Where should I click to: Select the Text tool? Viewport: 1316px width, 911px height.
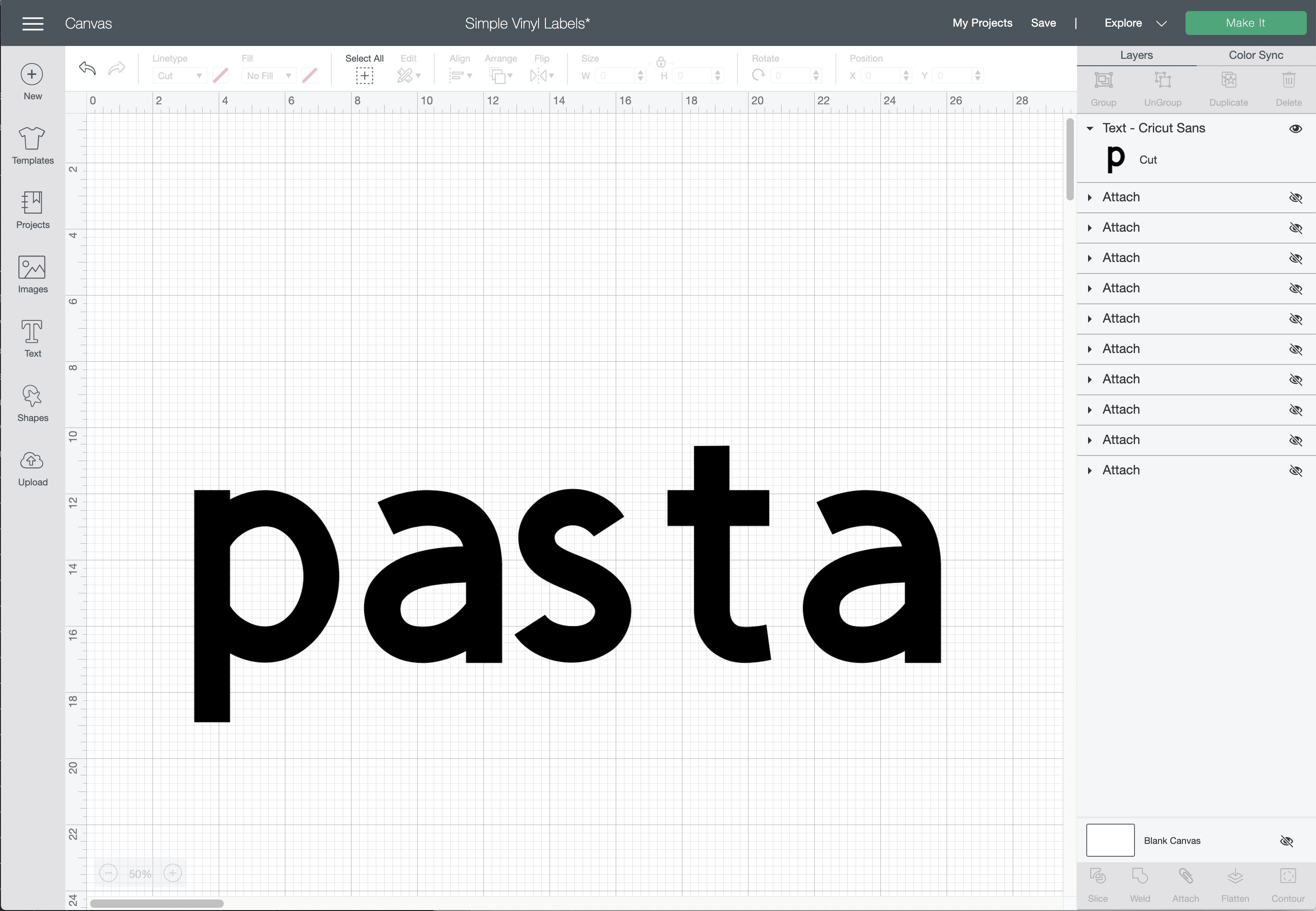[x=33, y=338]
